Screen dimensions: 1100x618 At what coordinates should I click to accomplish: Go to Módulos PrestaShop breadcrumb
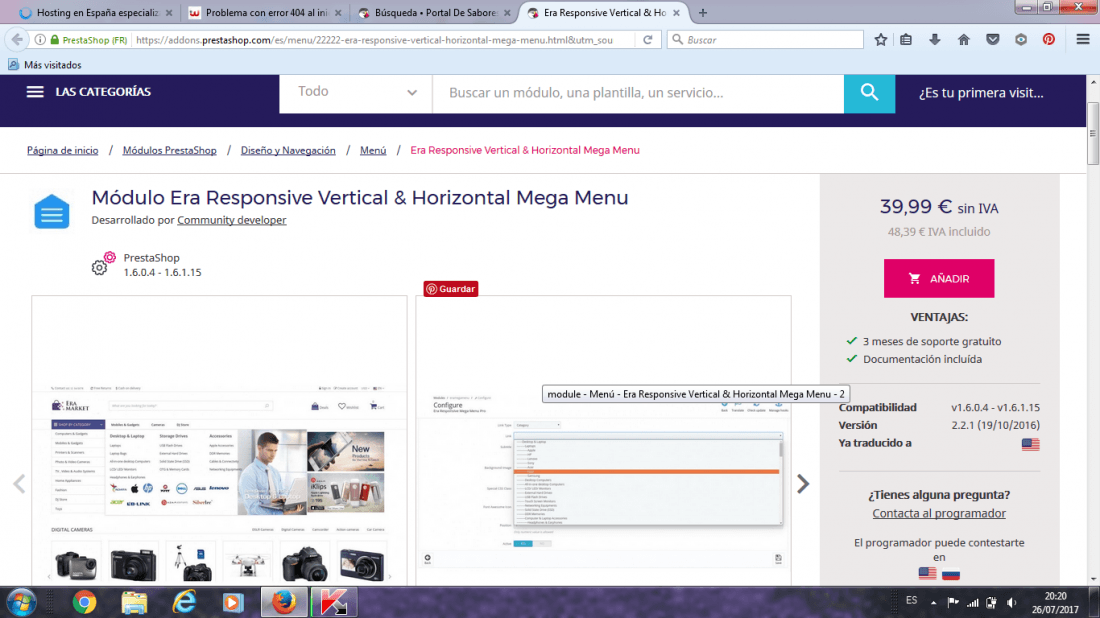pyautogui.click(x=169, y=150)
